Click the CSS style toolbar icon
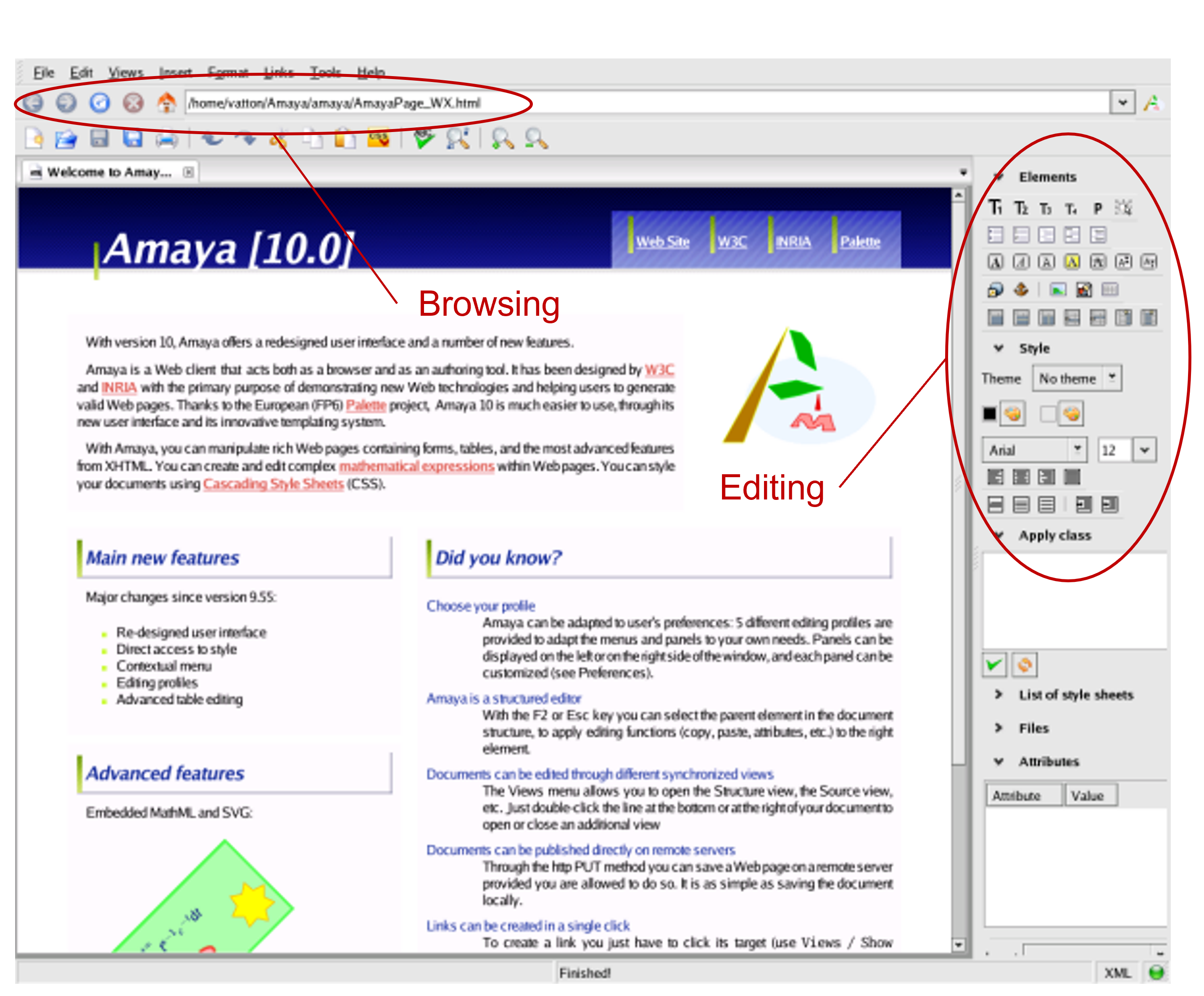The image size is (1204, 996). [x=378, y=139]
